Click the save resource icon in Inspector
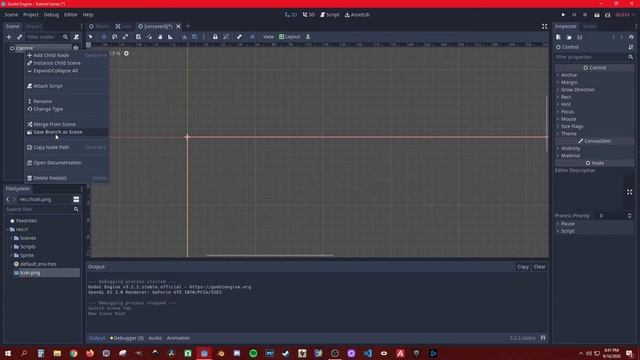This screenshot has width=640, height=360. (580, 37)
